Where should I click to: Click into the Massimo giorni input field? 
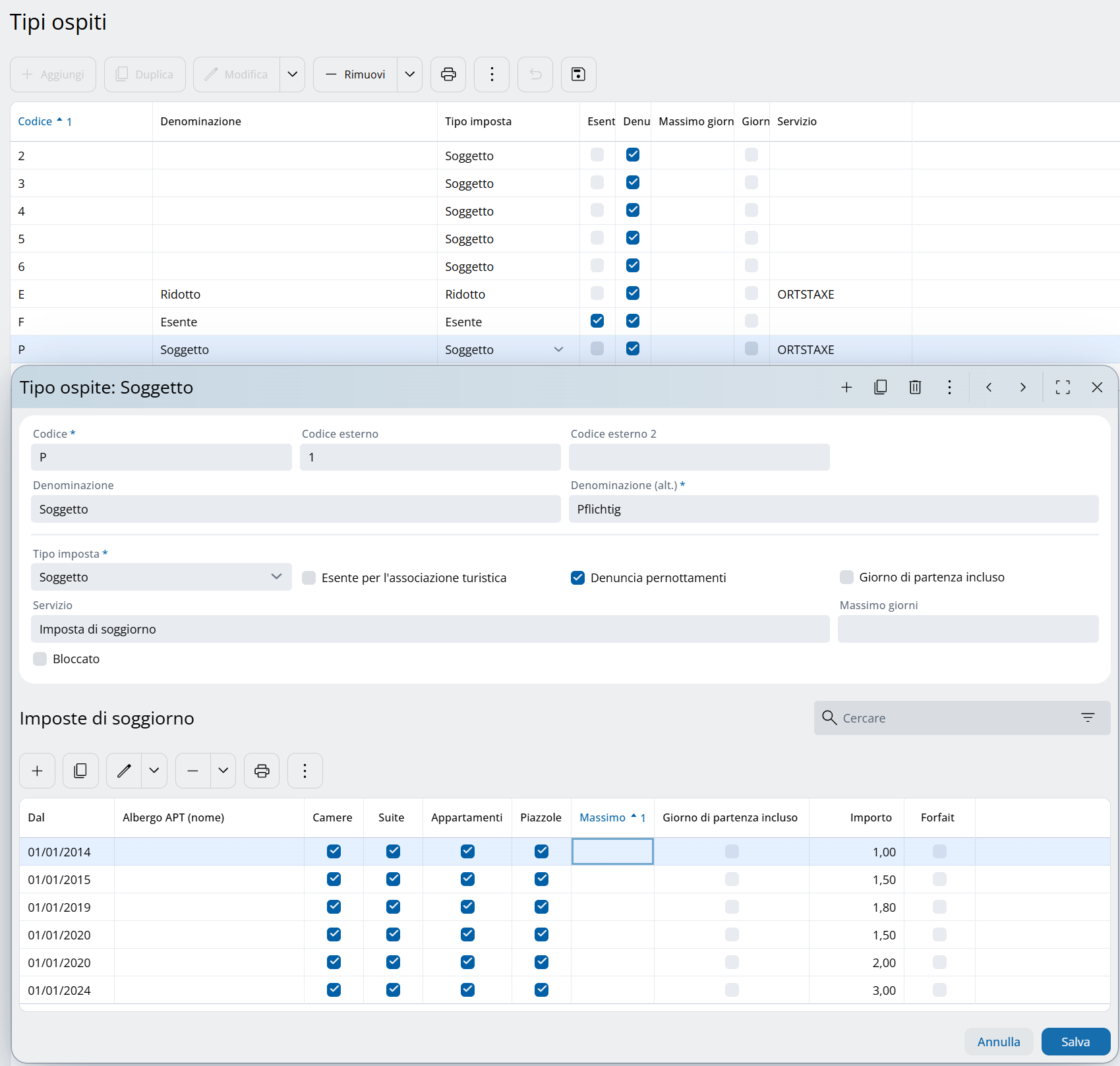967,629
